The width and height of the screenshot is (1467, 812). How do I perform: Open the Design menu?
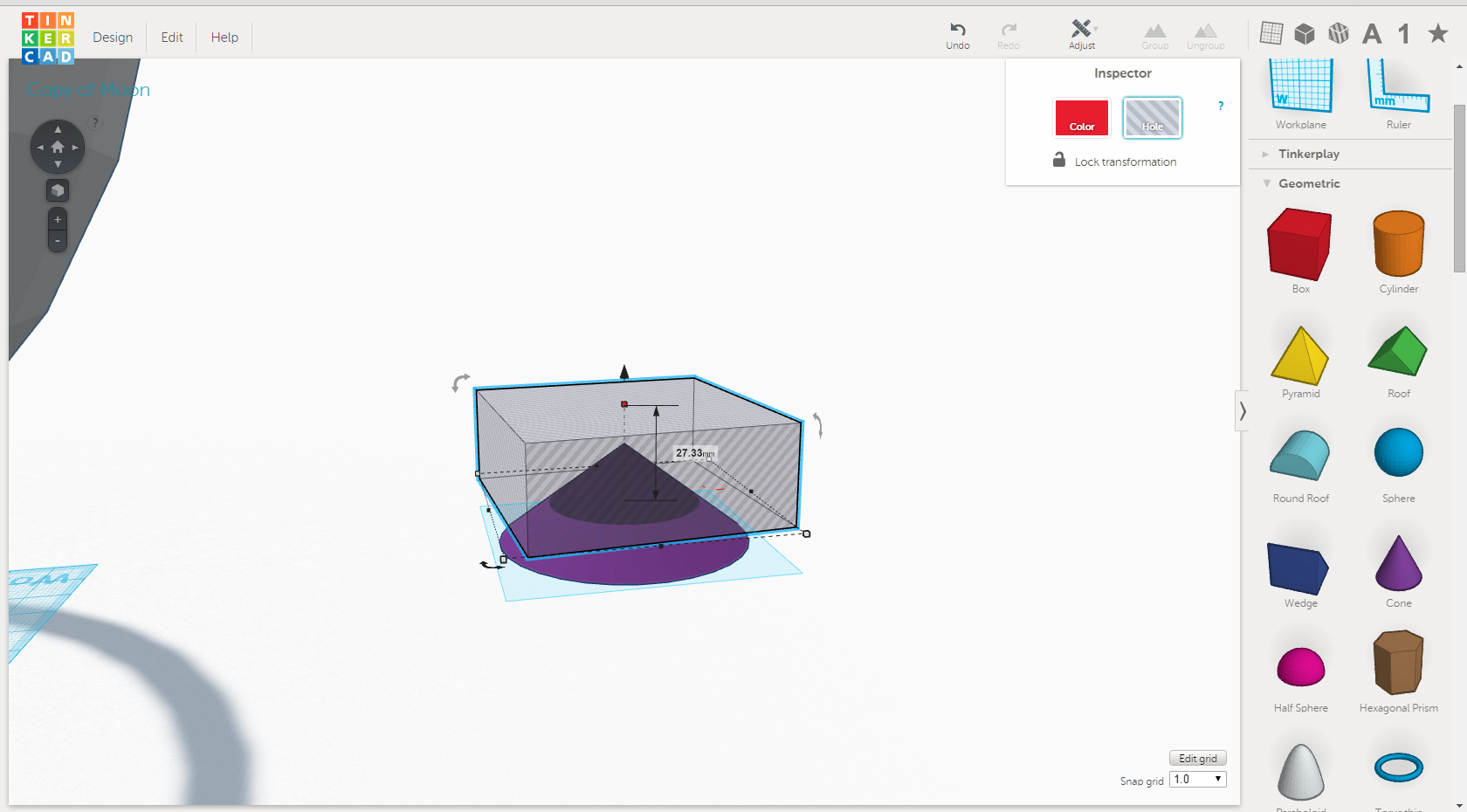[113, 38]
